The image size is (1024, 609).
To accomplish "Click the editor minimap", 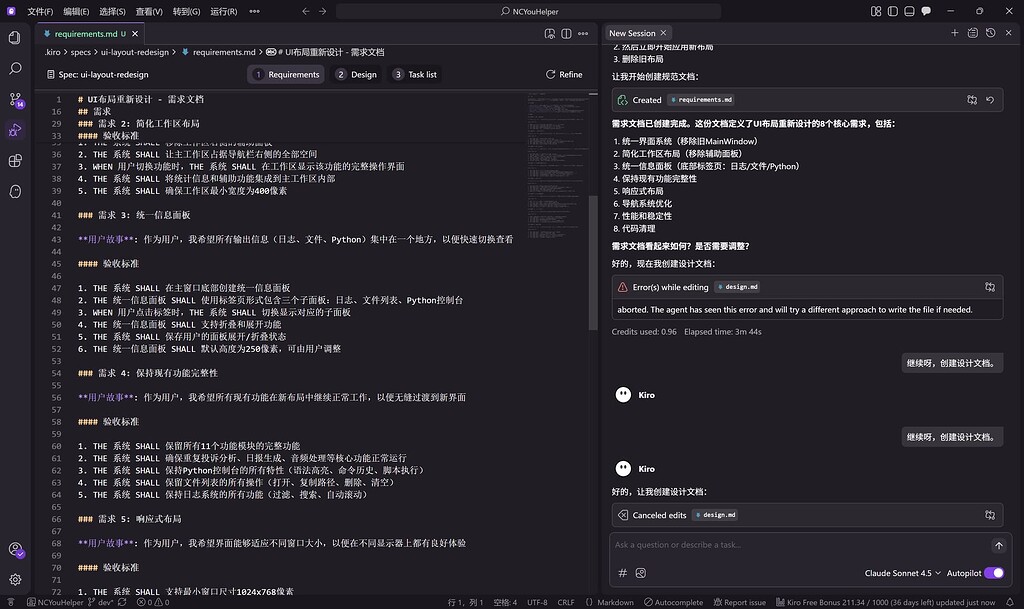I will point(556,166).
